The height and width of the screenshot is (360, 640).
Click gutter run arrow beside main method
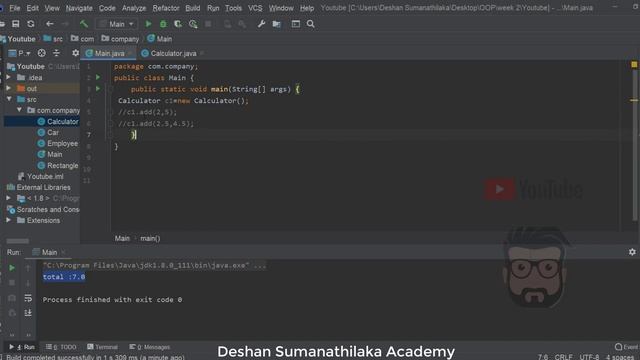(98, 89)
